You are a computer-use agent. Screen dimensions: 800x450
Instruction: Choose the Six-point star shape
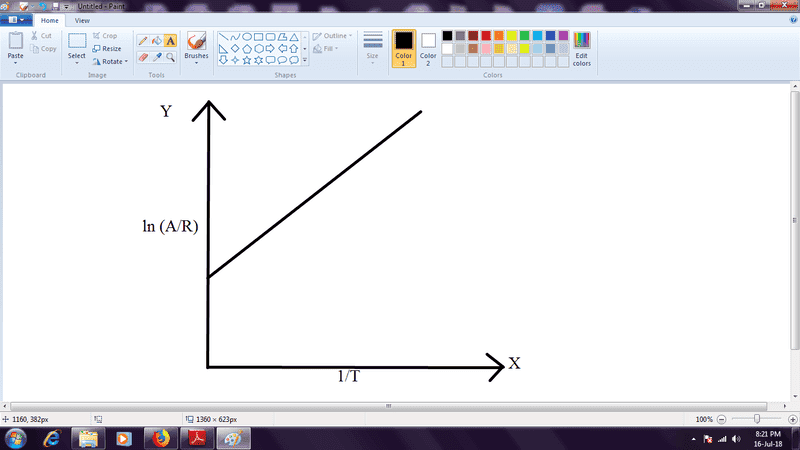point(258,60)
